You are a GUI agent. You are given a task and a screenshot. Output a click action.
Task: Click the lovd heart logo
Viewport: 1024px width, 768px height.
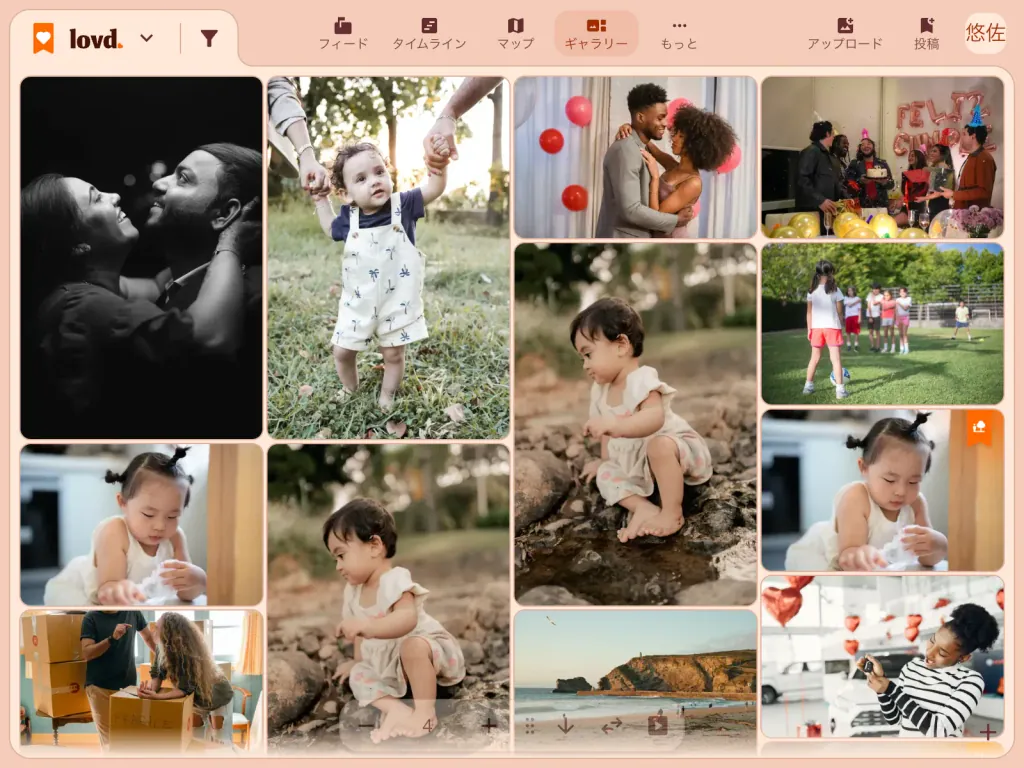(x=44, y=38)
